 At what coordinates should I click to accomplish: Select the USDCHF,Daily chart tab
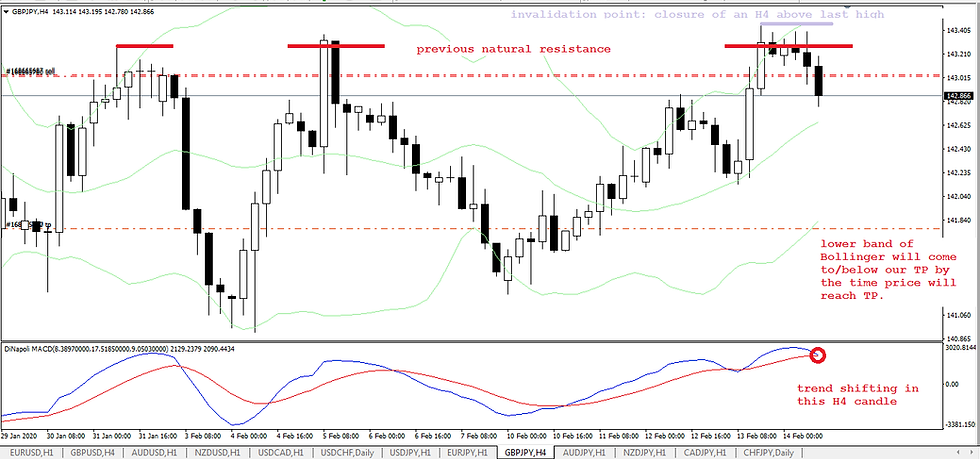click(x=346, y=453)
